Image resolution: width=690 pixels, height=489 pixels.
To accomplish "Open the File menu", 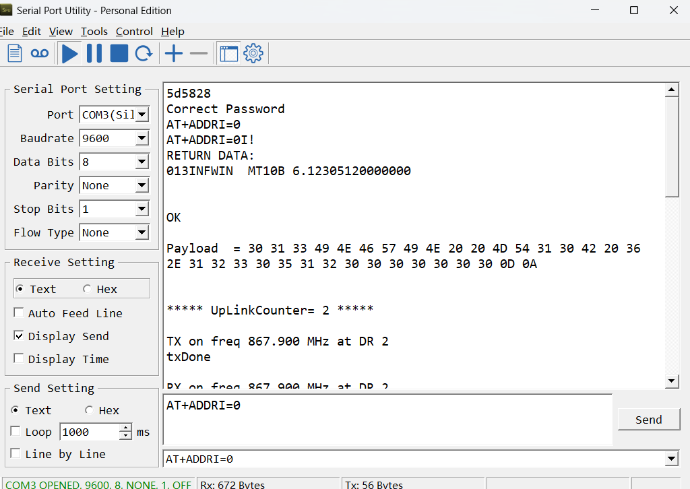I will [x=7, y=32].
